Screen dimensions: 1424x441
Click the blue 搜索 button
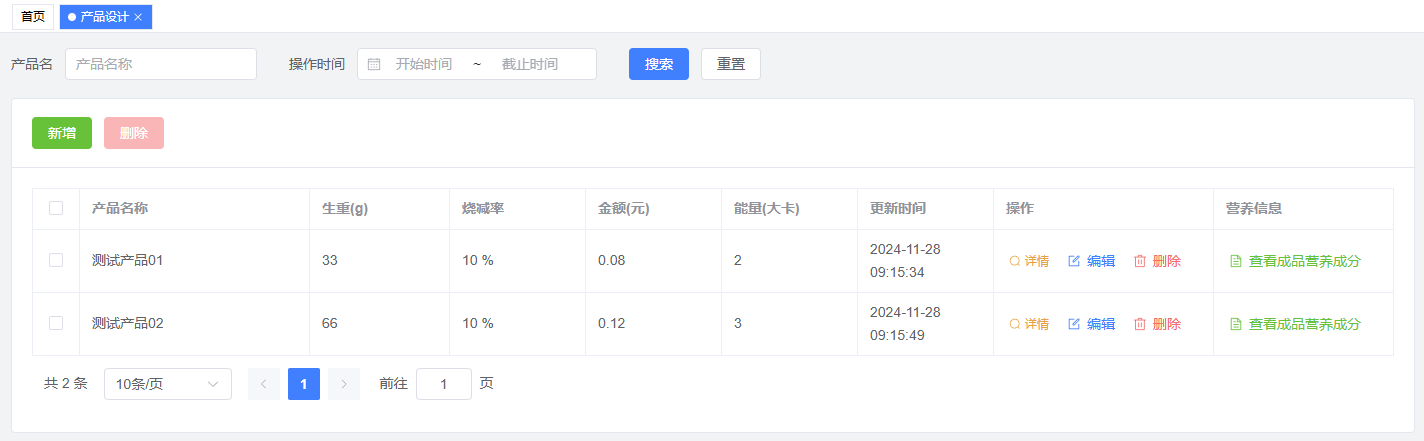point(659,64)
